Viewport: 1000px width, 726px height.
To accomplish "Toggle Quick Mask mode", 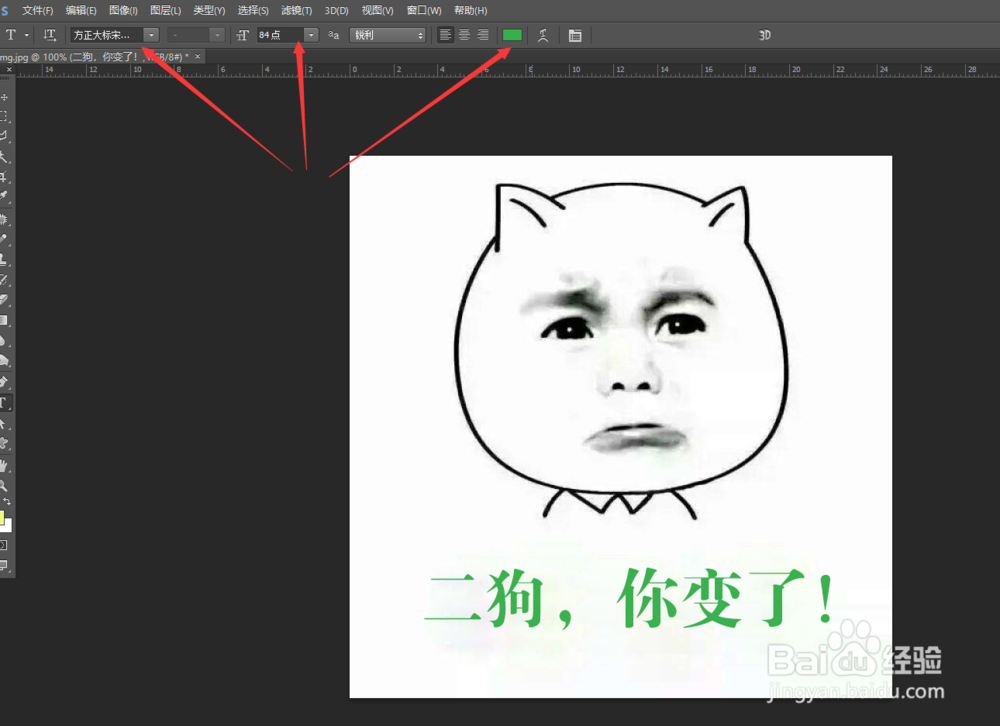I will tap(4, 545).
